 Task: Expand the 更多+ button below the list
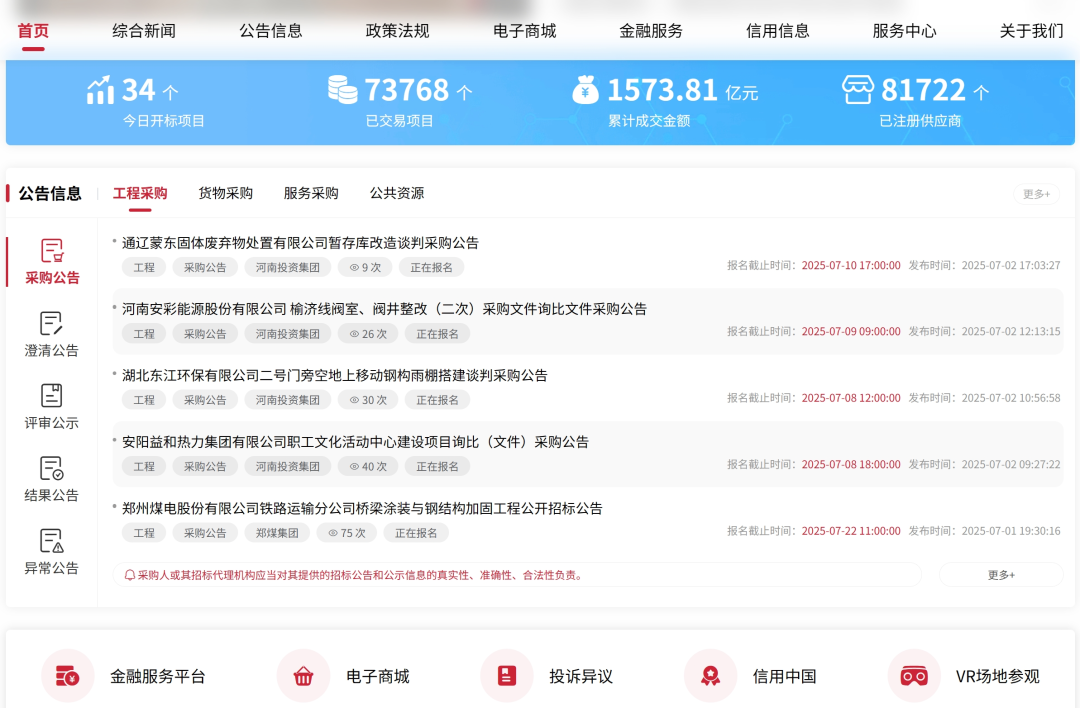point(1001,575)
